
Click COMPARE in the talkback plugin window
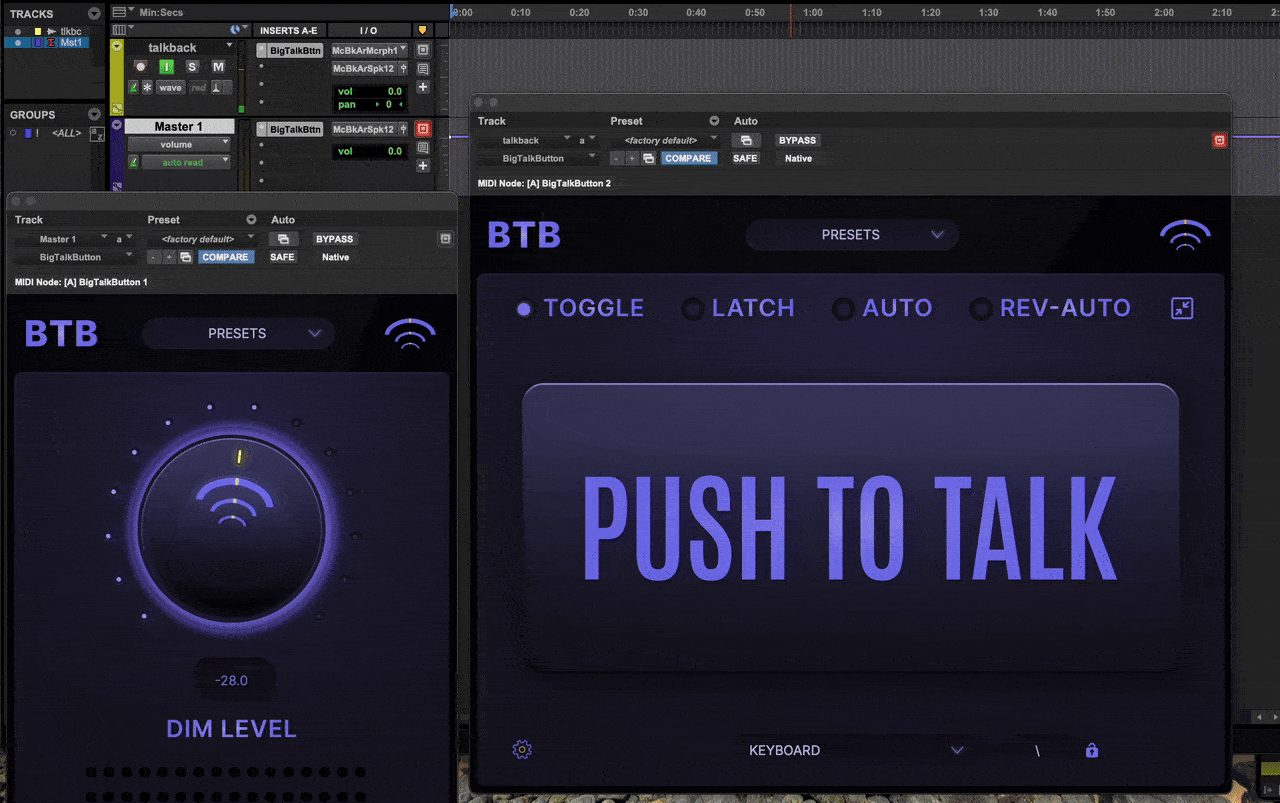[x=689, y=158]
